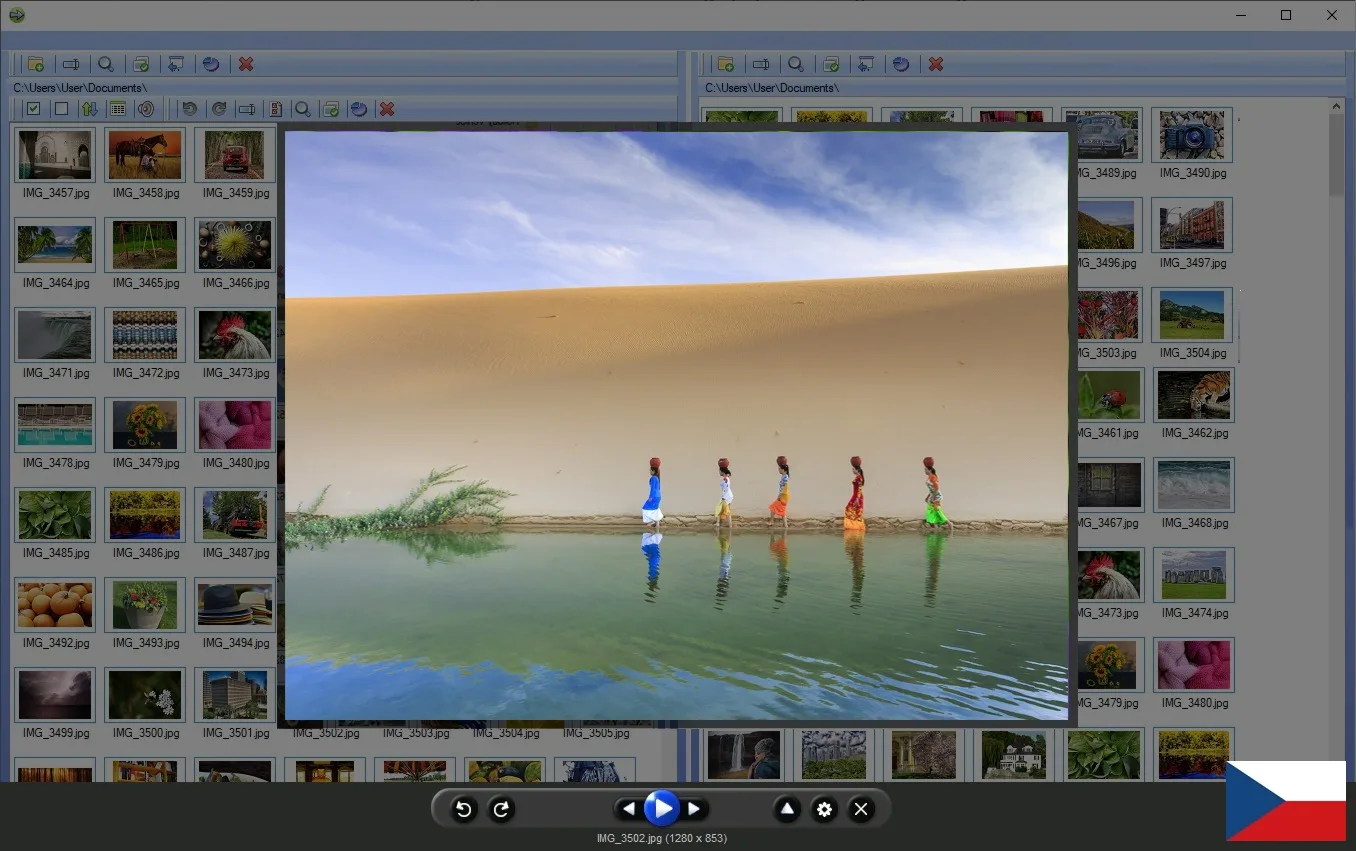Click new folder icon in left pane toolbar
This screenshot has width=1356, height=851.
pyautogui.click(x=36, y=64)
